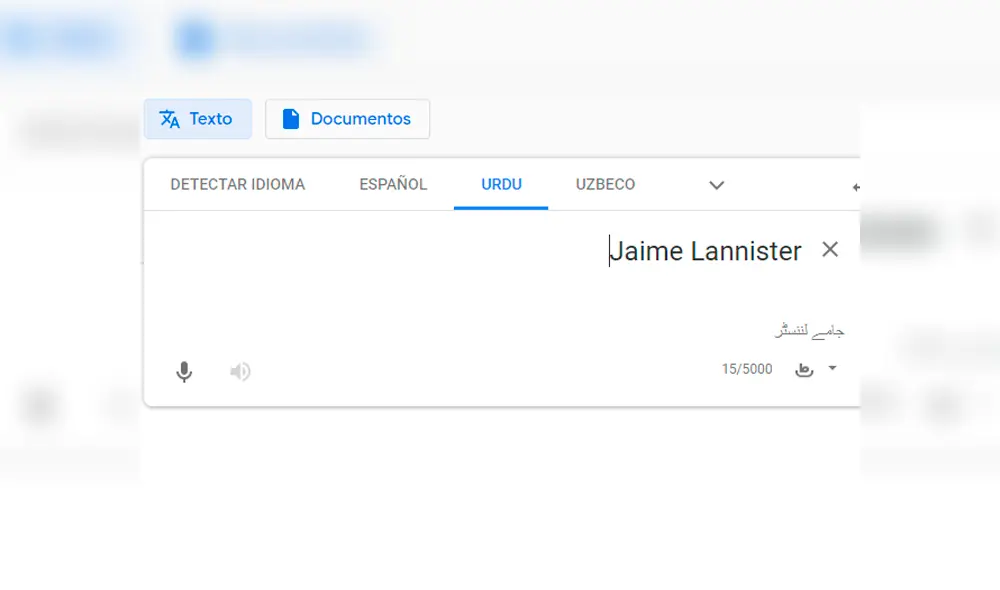The height and width of the screenshot is (590, 1000).
Task: Select the microphone to translate by voice
Action: [x=184, y=371]
